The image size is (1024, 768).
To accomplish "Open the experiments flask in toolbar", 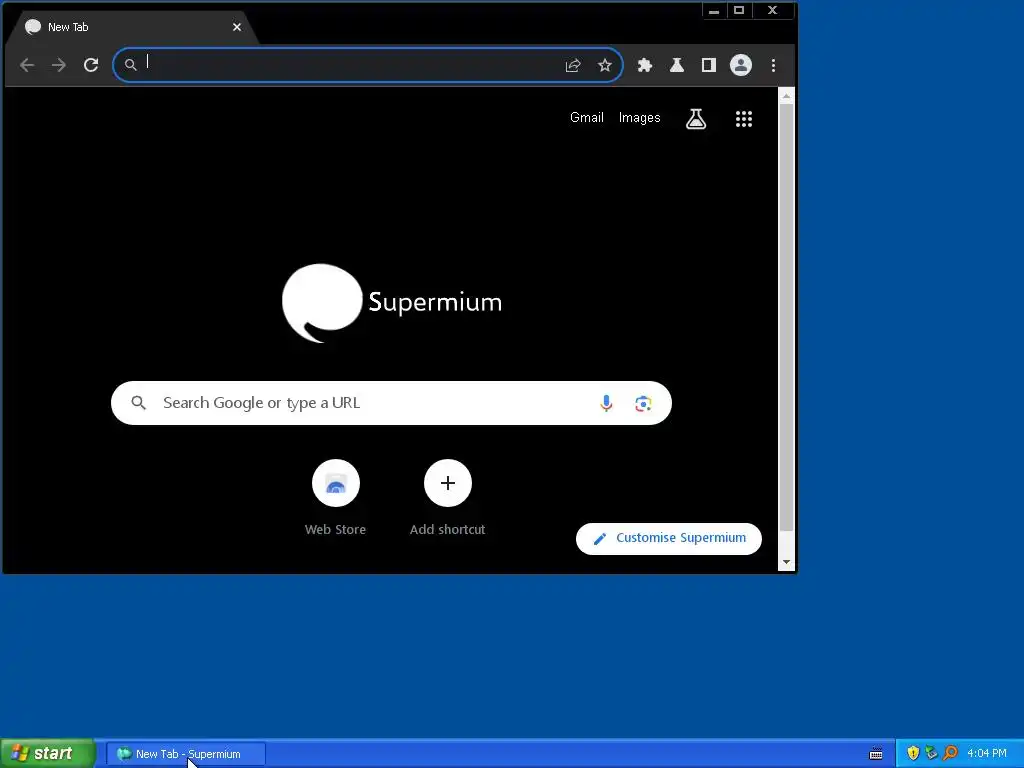I will point(677,65).
